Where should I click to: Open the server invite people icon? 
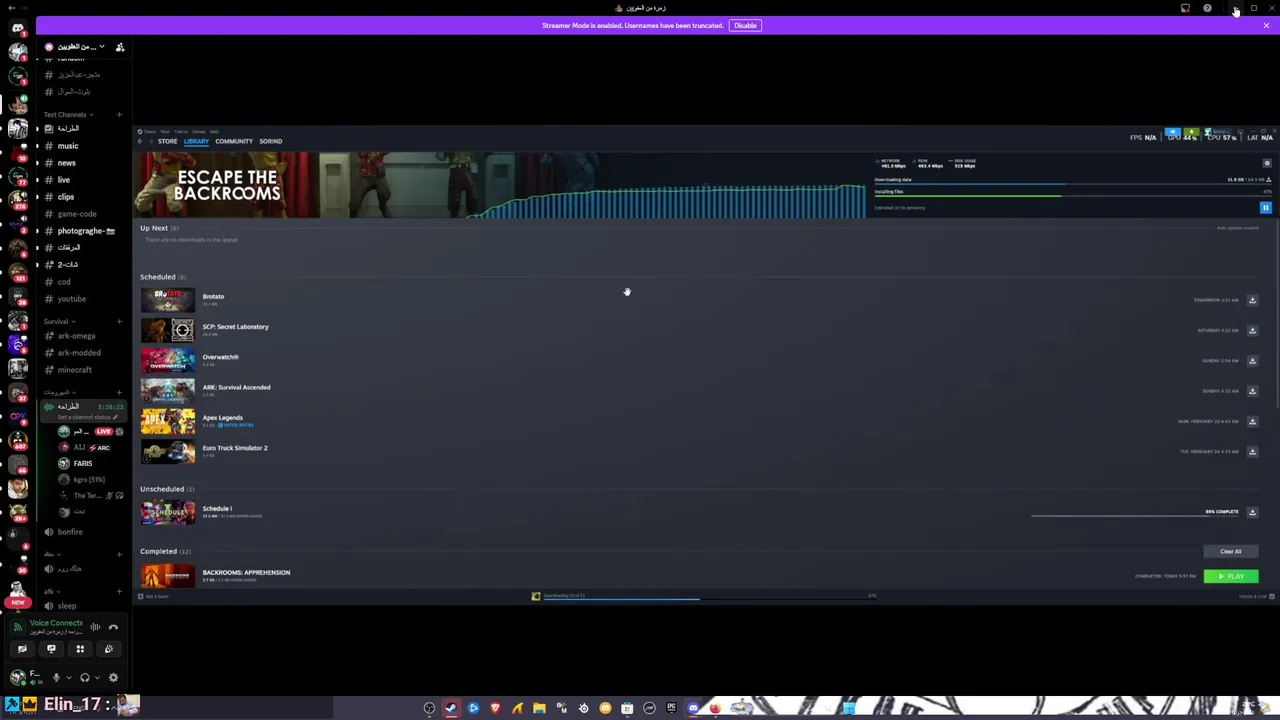[120, 47]
